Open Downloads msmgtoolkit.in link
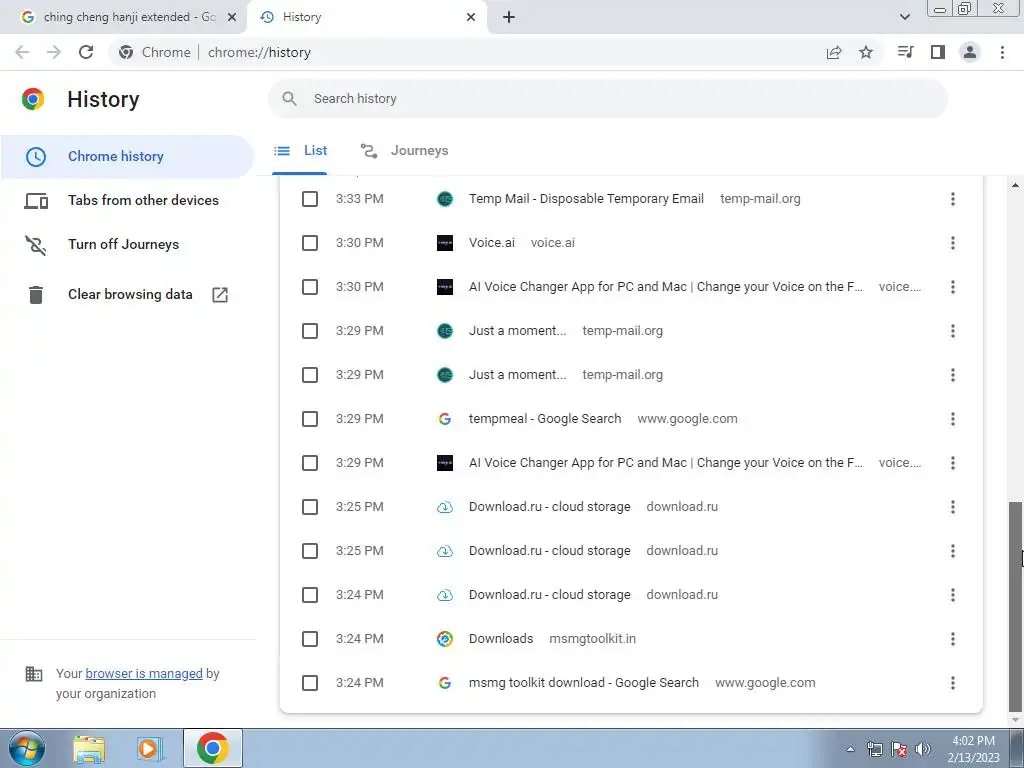Viewport: 1024px width, 768px height. 501,639
